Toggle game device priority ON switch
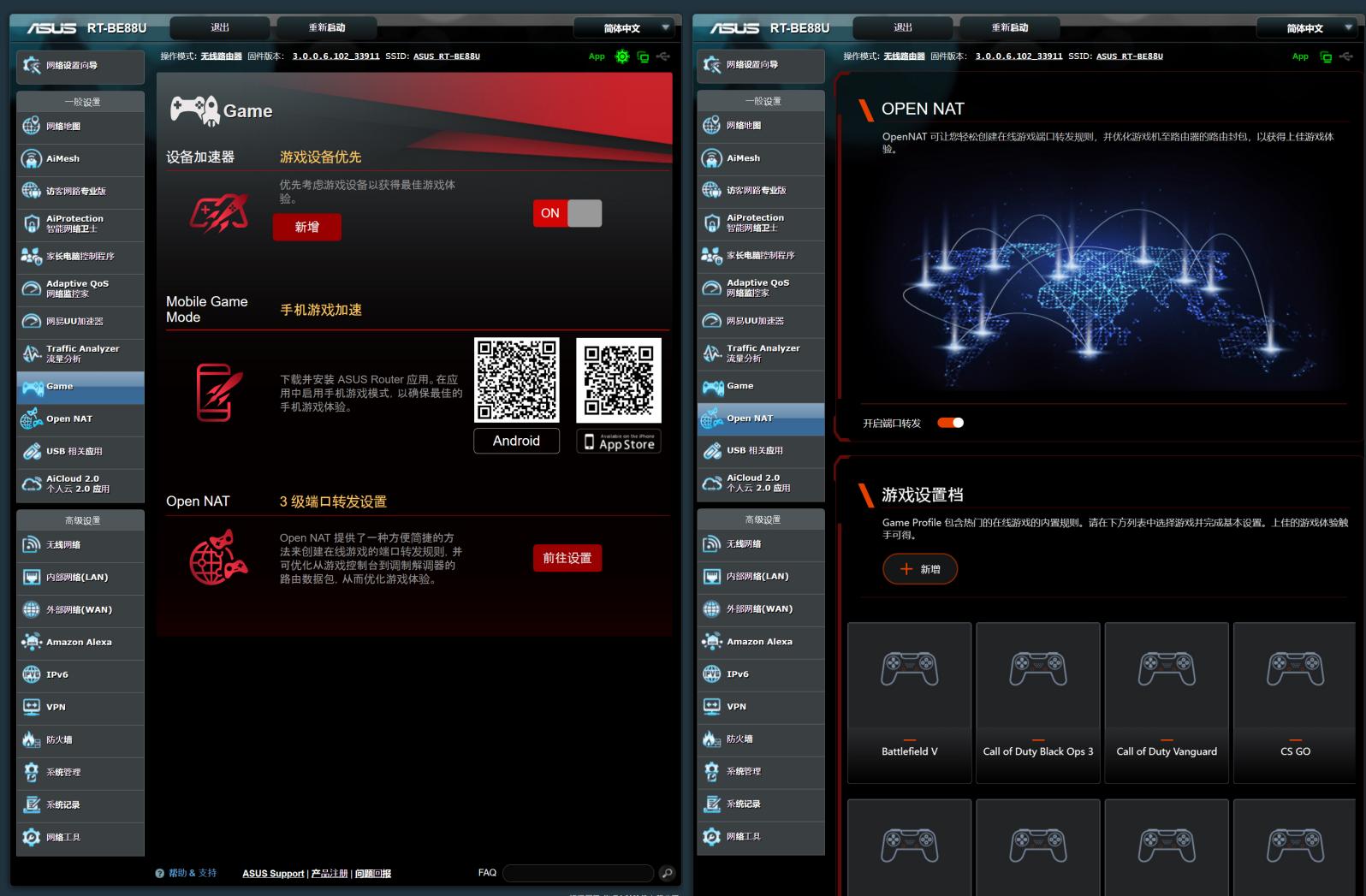The image size is (1366, 896). coord(567,213)
